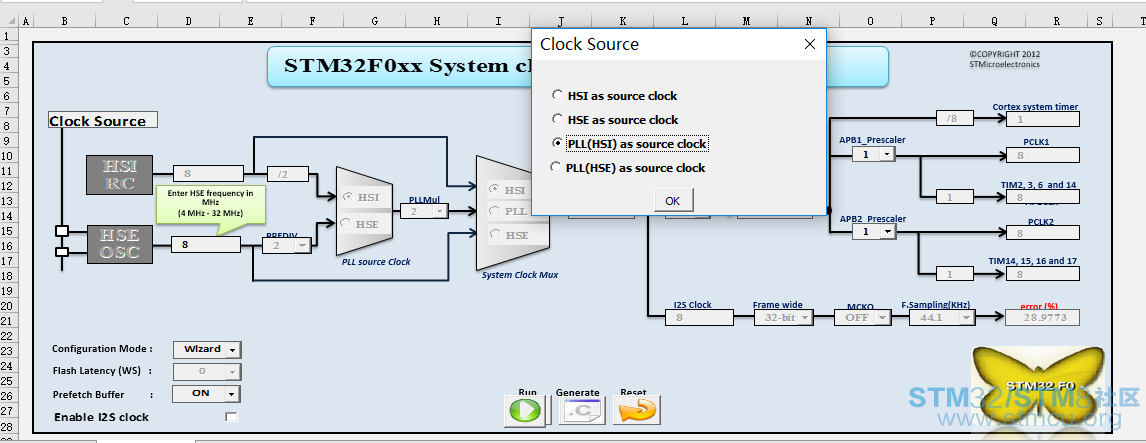The height and width of the screenshot is (443, 1146).
Task: Click the error (%) value 28.9773
Action: (1042, 317)
